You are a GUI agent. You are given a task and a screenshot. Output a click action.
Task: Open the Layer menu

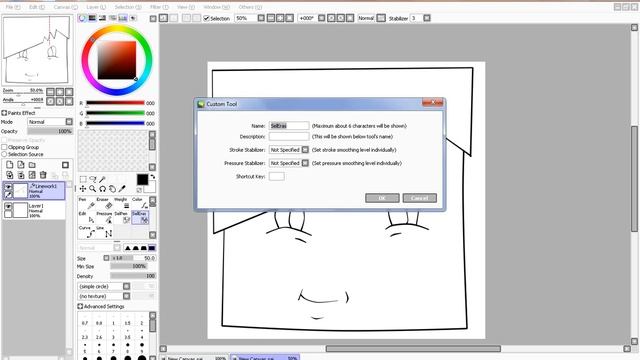(96, 7)
